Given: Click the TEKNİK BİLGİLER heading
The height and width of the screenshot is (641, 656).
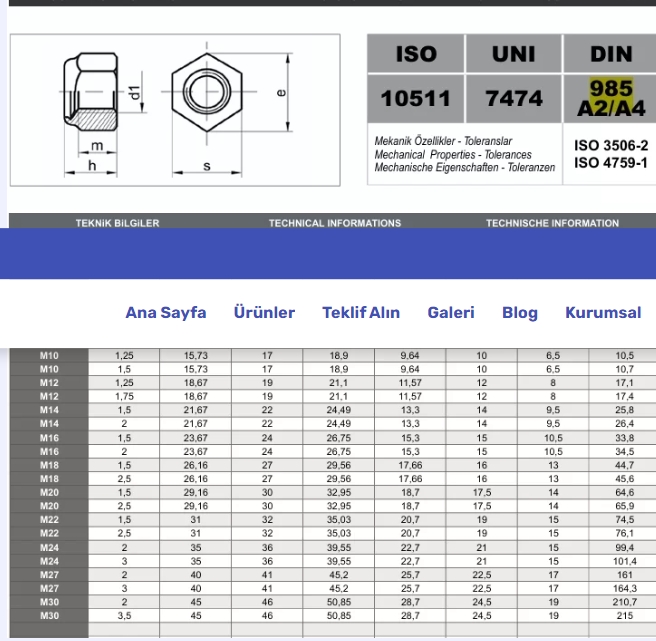Looking at the screenshot, I should coord(117,223).
